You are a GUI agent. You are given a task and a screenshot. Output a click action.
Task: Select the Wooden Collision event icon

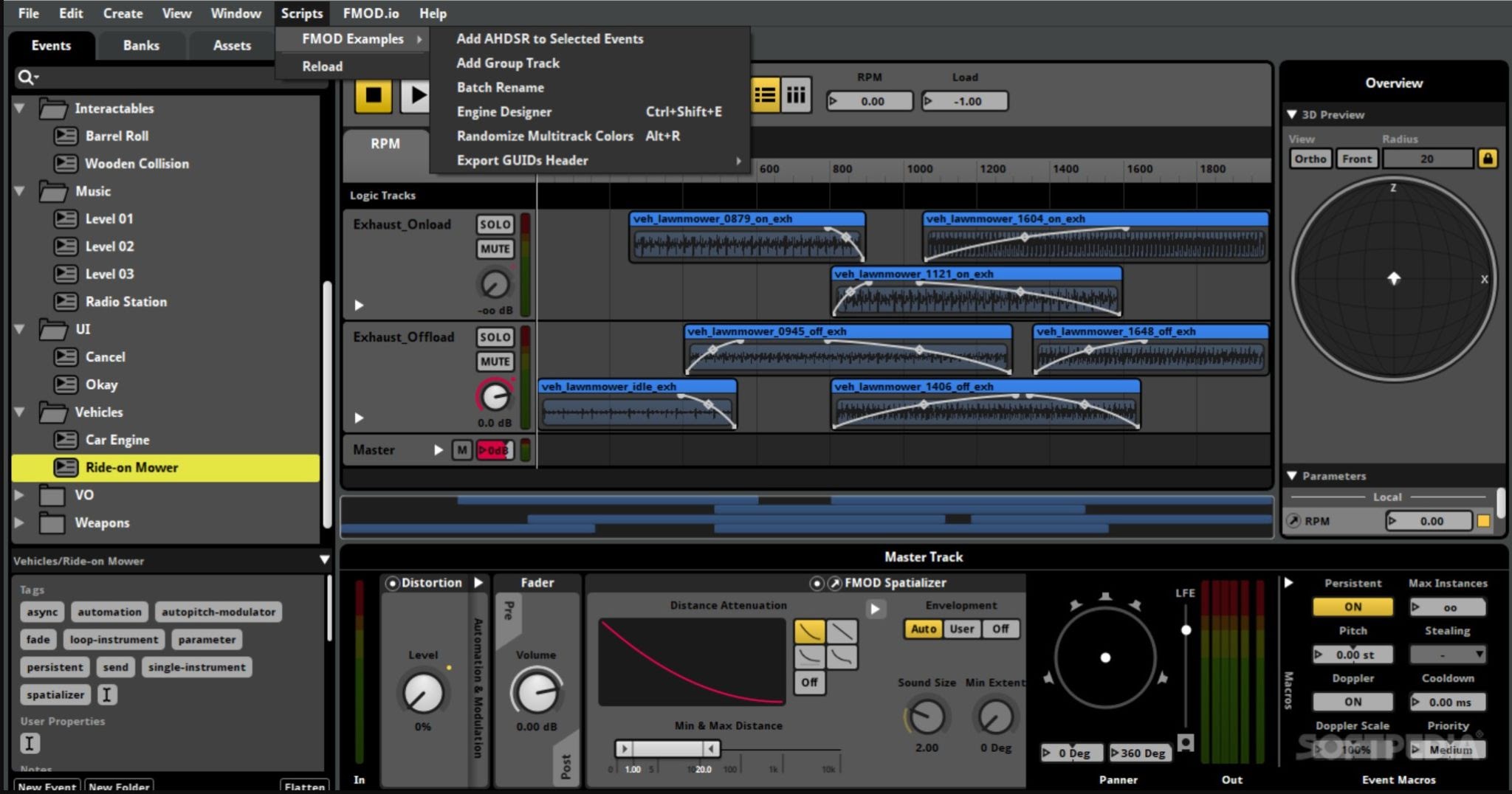click(x=66, y=163)
